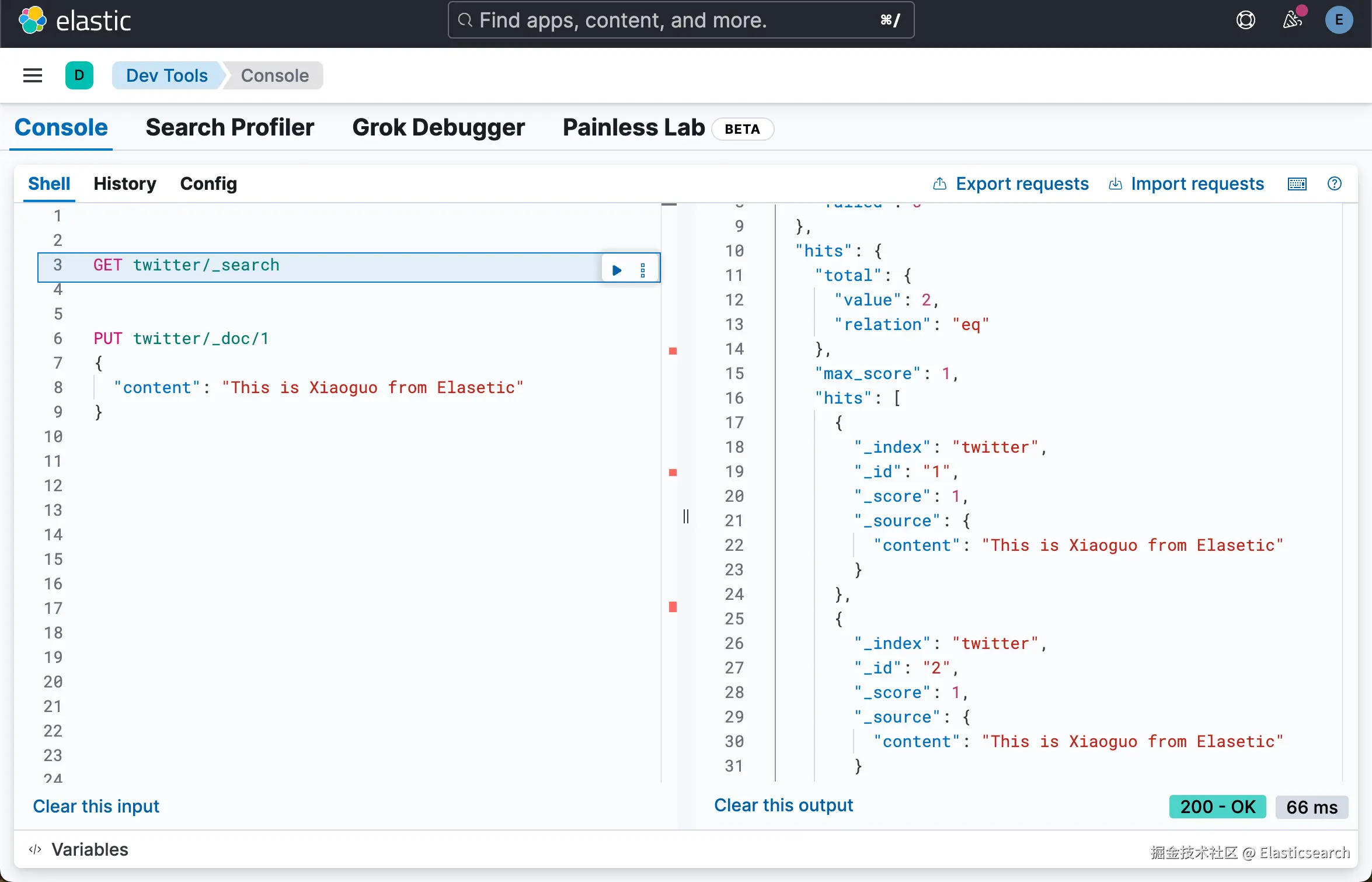Open the Grok Debugger tab
Viewport: 1372px width, 882px height.
tap(438, 127)
